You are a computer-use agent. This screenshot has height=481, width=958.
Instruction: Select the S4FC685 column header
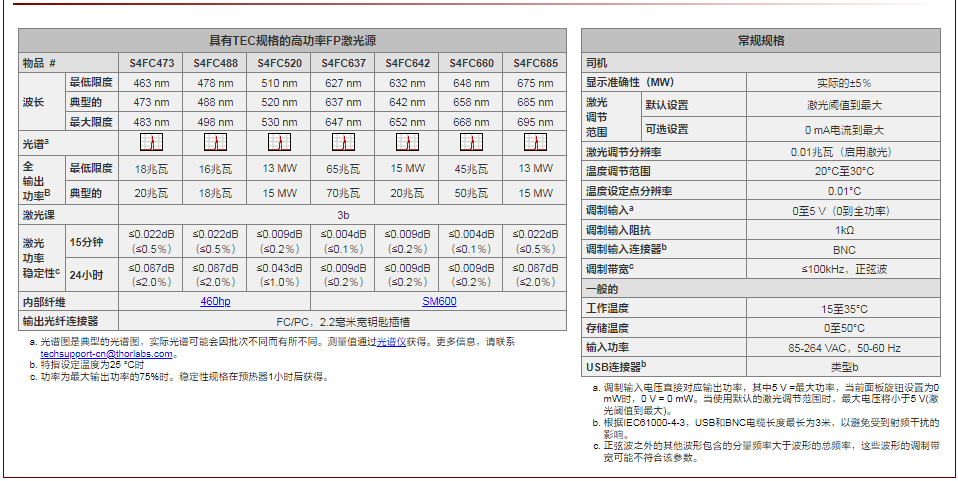tap(536, 63)
